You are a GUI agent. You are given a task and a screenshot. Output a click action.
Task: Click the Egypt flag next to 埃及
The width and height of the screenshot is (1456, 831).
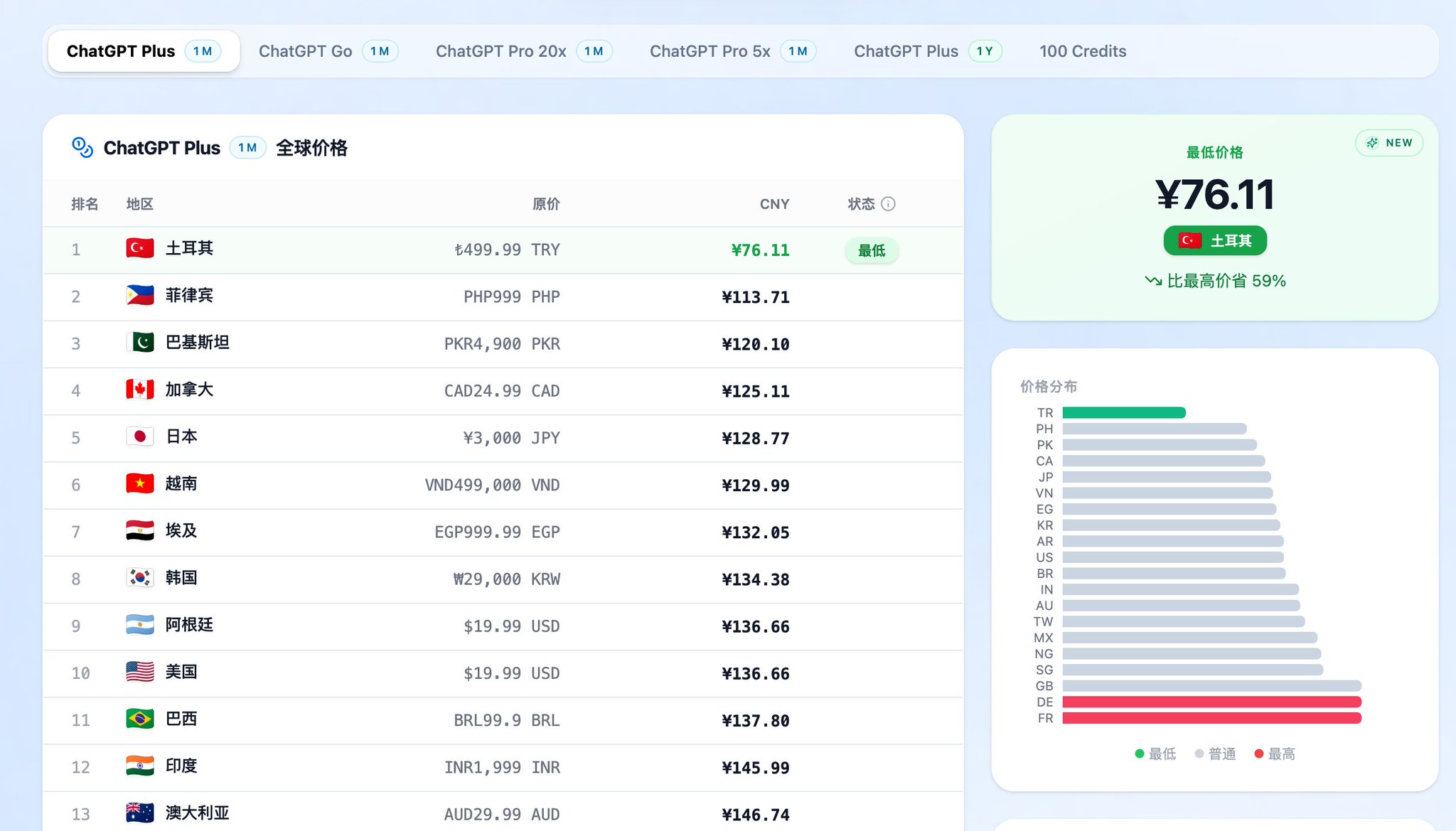pos(140,530)
